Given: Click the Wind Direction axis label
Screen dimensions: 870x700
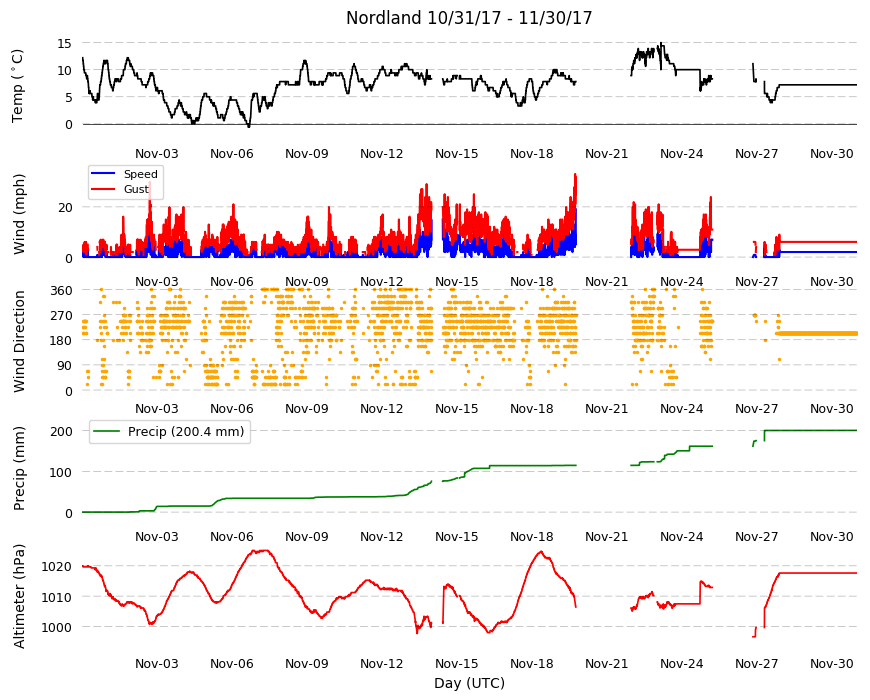Looking at the screenshot, I should click(19, 341).
